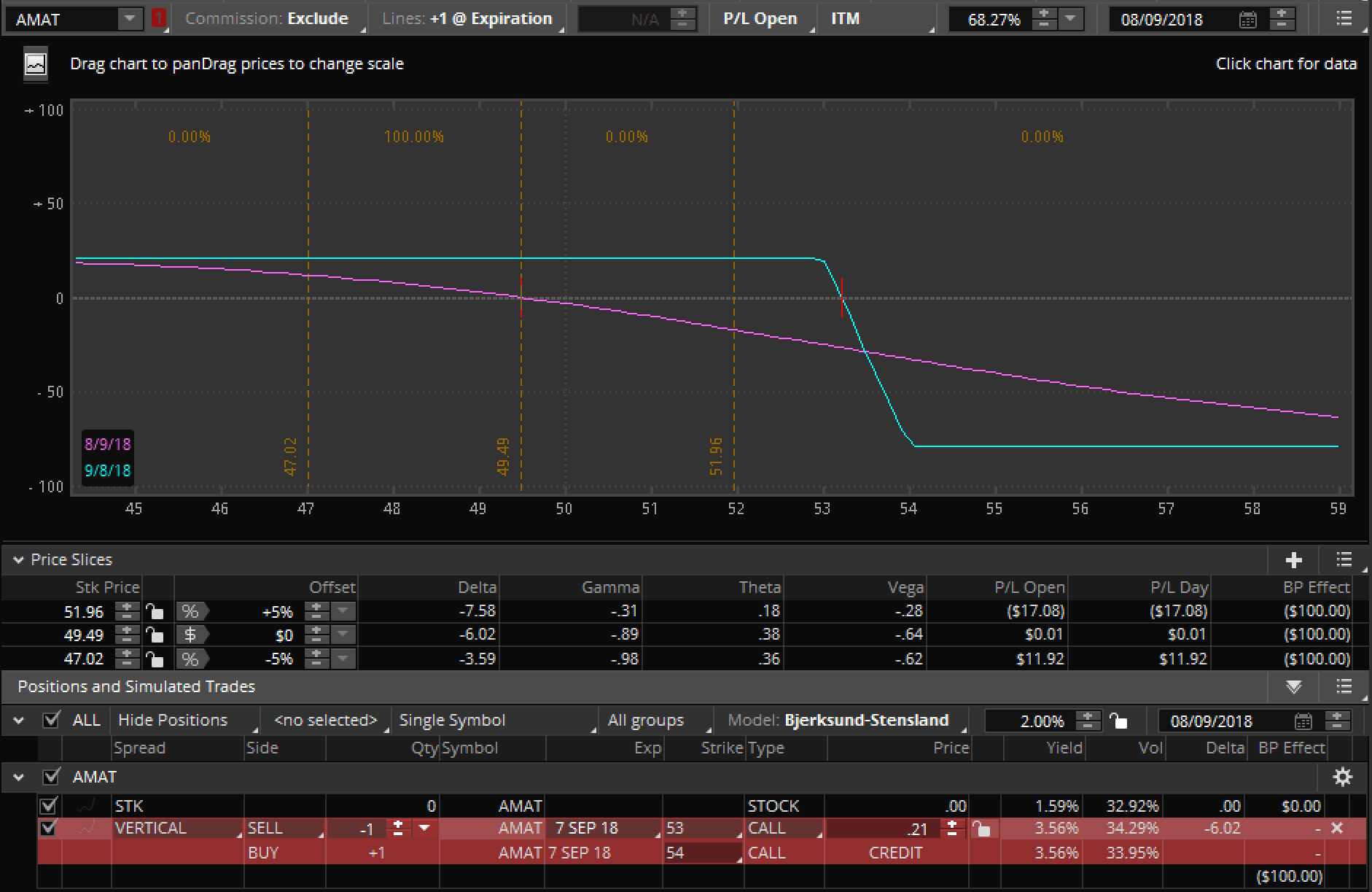This screenshot has width=1372, height=892.
Task: Switch to P/L Open mode
Action: click(760, 18)
